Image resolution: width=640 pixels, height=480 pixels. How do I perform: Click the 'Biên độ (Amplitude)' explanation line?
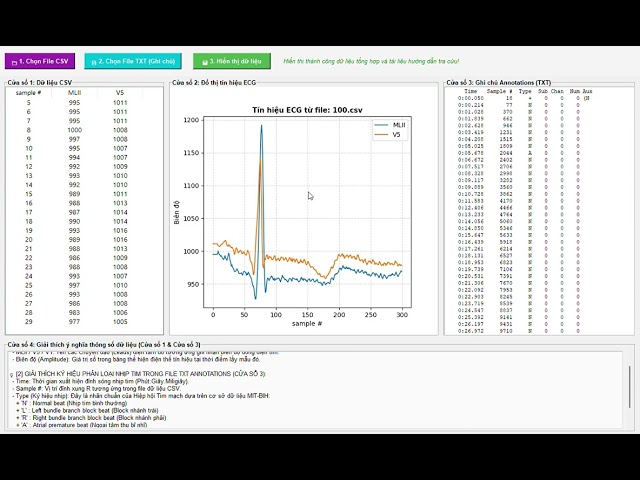tap(136, 360)
